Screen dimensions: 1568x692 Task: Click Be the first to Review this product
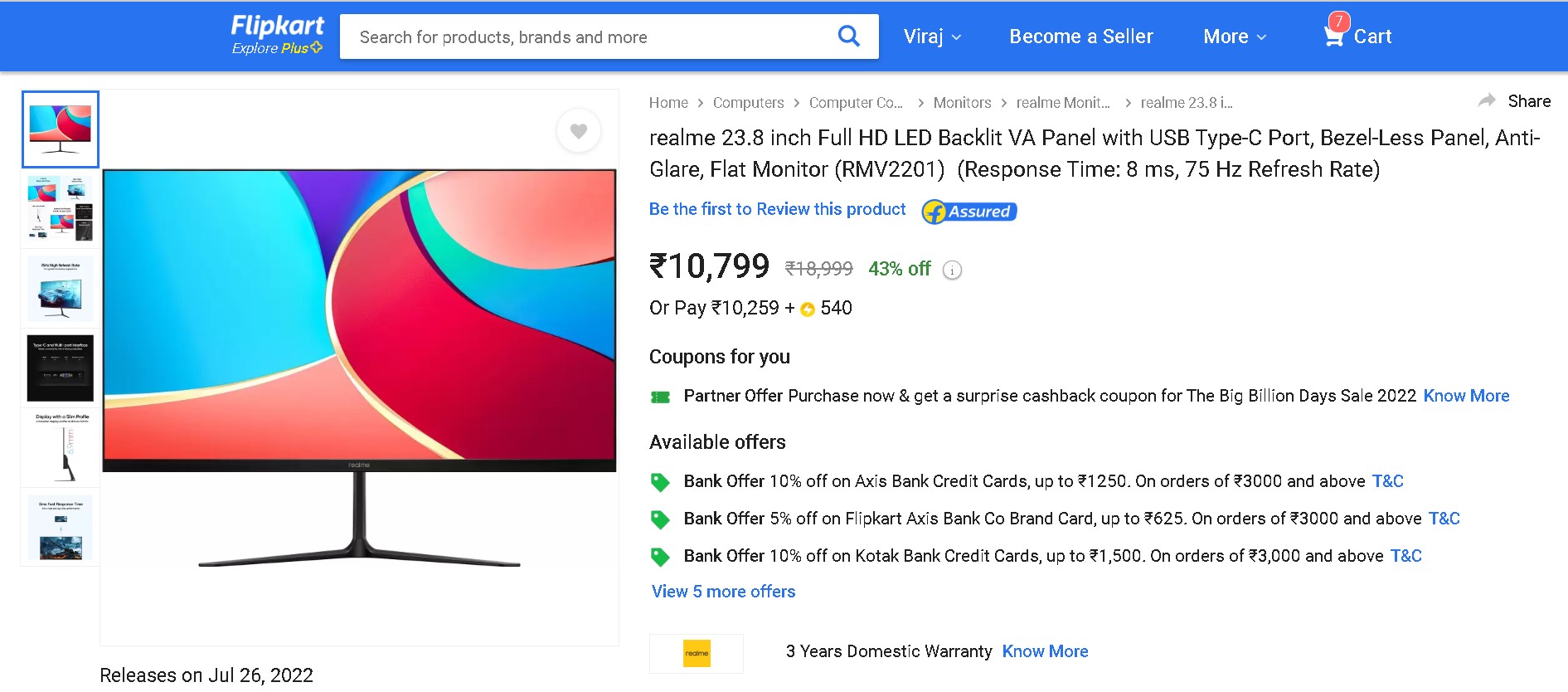[778, 209]
